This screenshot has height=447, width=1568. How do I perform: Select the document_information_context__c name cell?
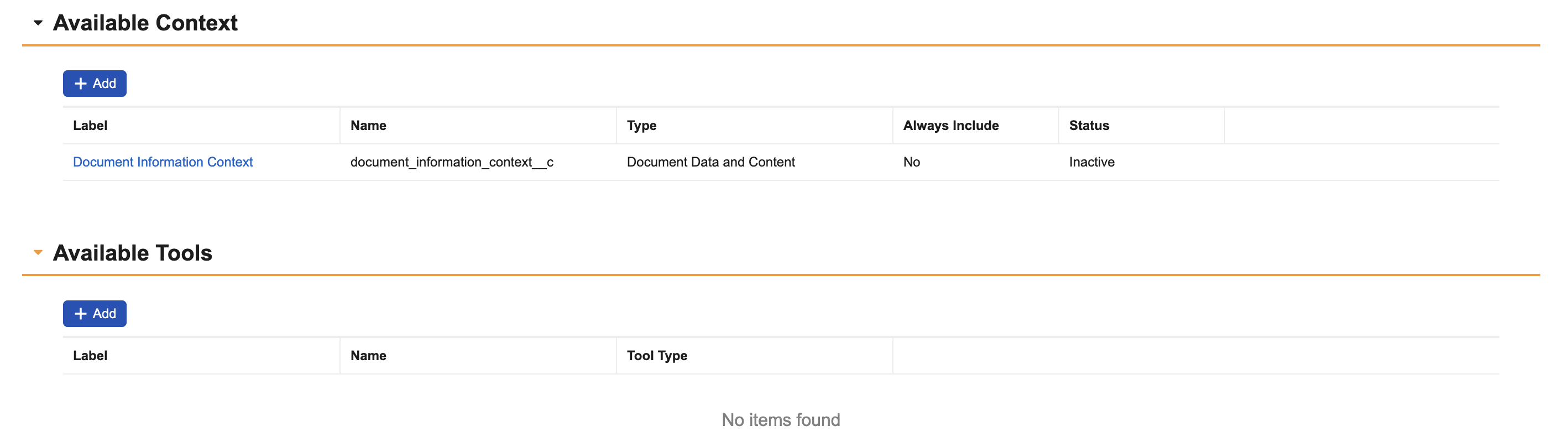click(452, 162)
